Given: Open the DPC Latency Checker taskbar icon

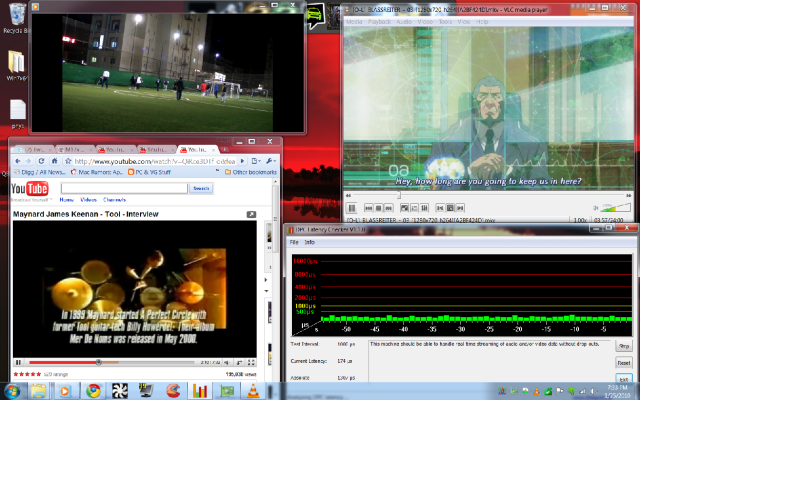Looking at the screenshot, I should pos(200,391).
